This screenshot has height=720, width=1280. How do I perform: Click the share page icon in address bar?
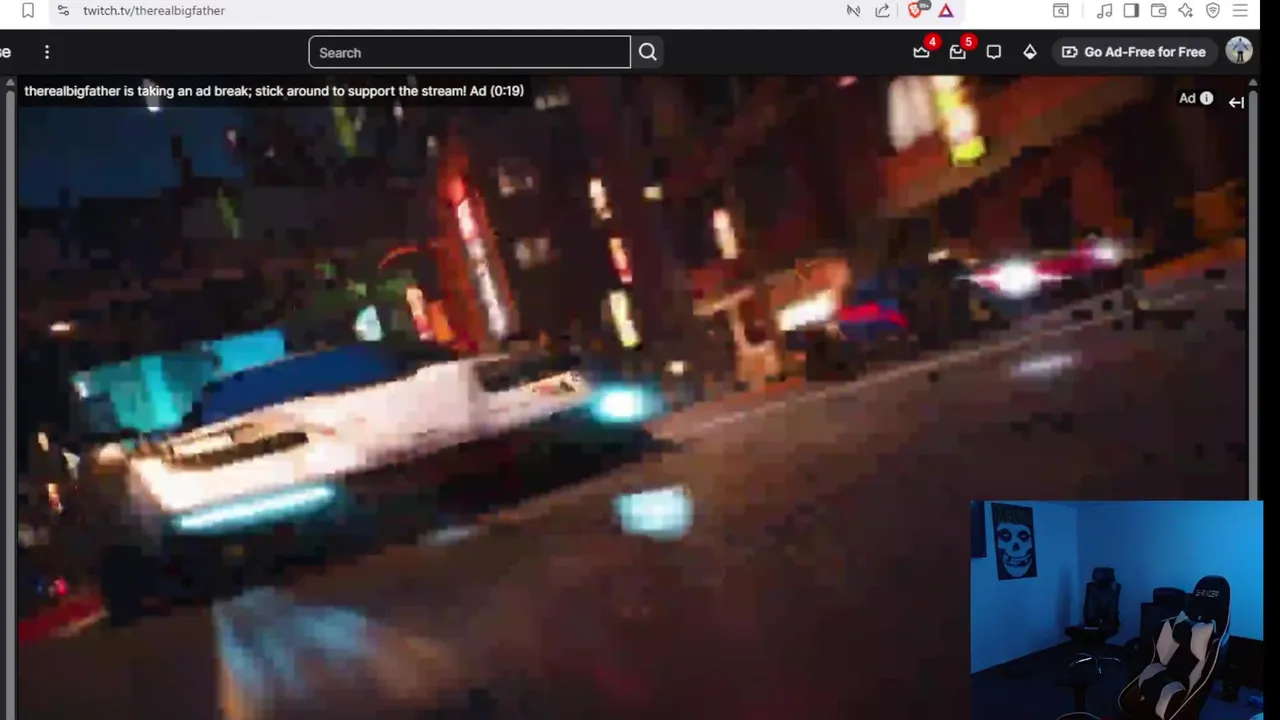click(882, 10)
